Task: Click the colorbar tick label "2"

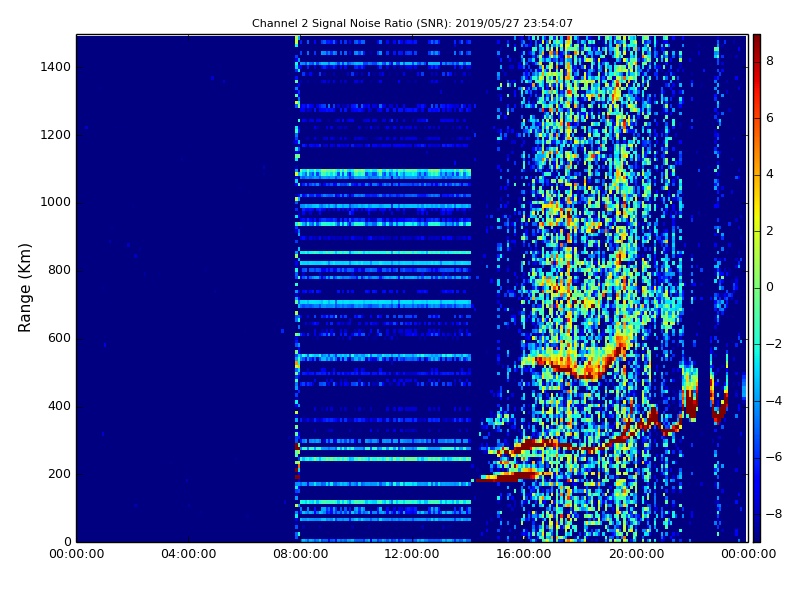Action: [770, 231]
